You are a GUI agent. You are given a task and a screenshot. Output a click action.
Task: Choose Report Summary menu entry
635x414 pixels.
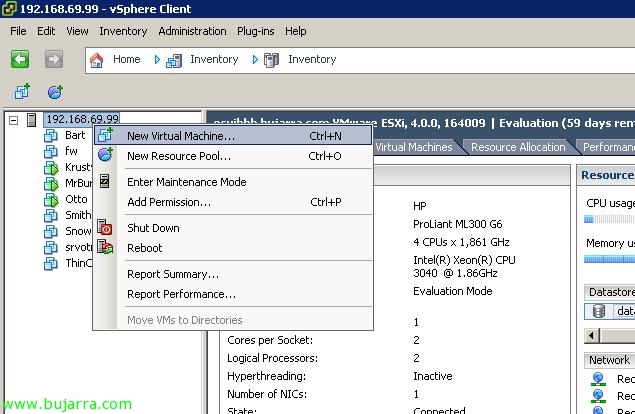tap(233, 274)
